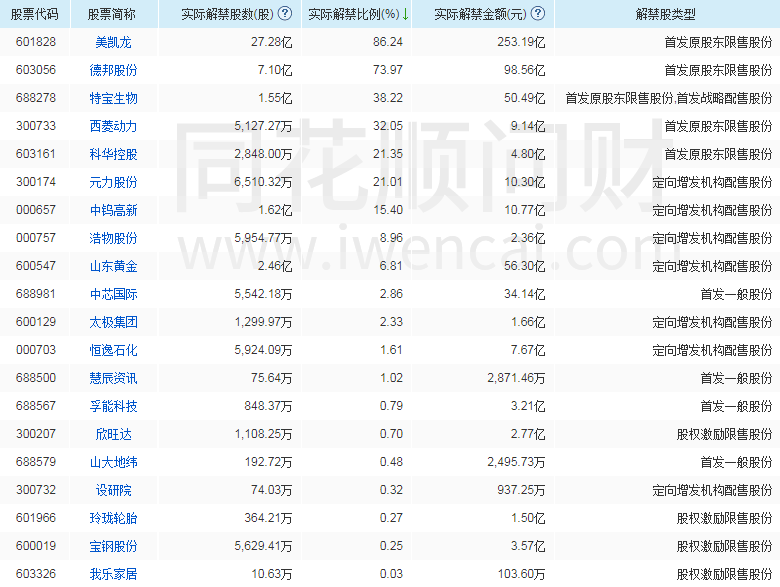Open stock link 恒逸石化
The image size is (780, 587).
[x=113, y=350]
